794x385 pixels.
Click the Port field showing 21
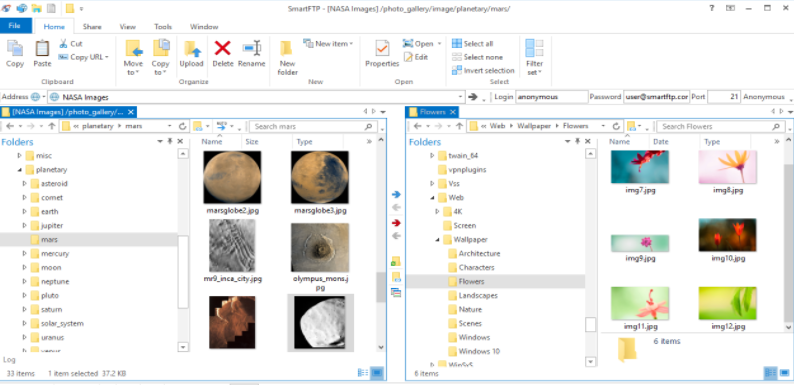724,97
